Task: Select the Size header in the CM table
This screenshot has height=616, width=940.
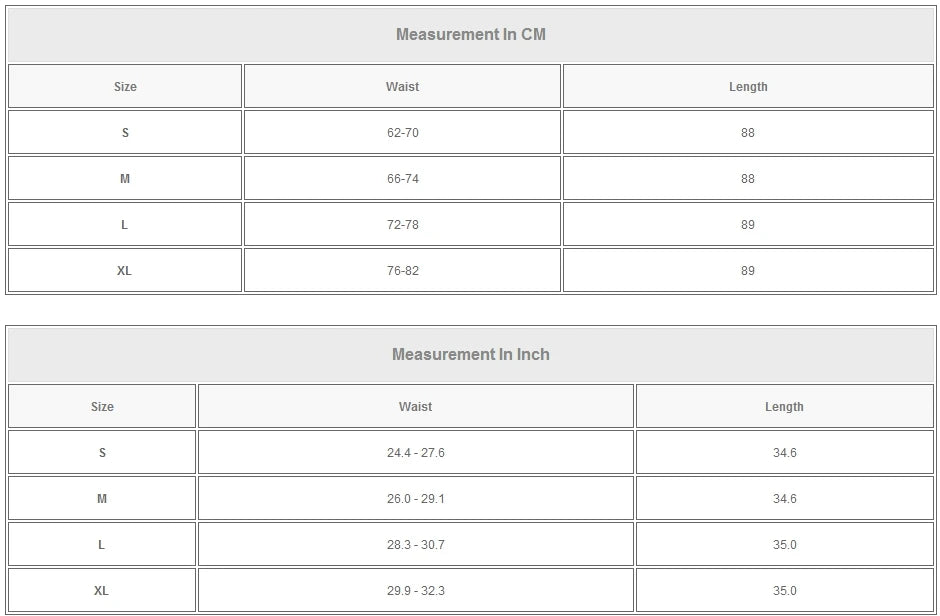Action: 125,87
